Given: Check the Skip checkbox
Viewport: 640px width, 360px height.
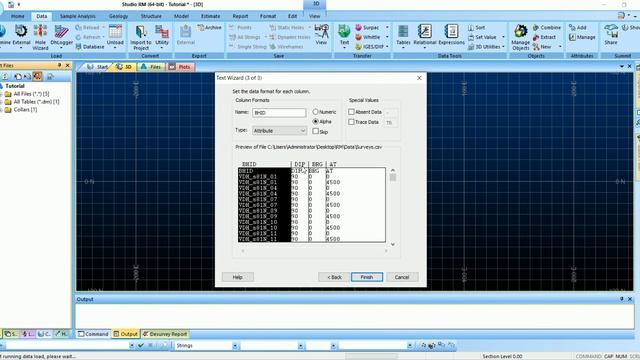Looking at the screenshot, I should pos(316,131).
